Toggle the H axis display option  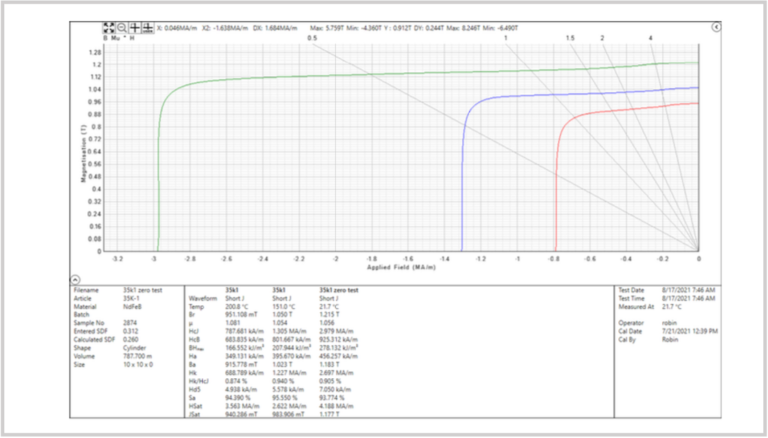(x=131, y=38)
